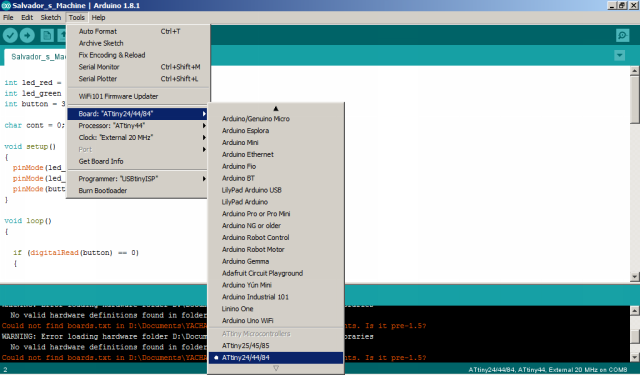Pick Adafruit Circuit Playground board
This screenshot has height=375, width=640.
click(x=276, y=273)
